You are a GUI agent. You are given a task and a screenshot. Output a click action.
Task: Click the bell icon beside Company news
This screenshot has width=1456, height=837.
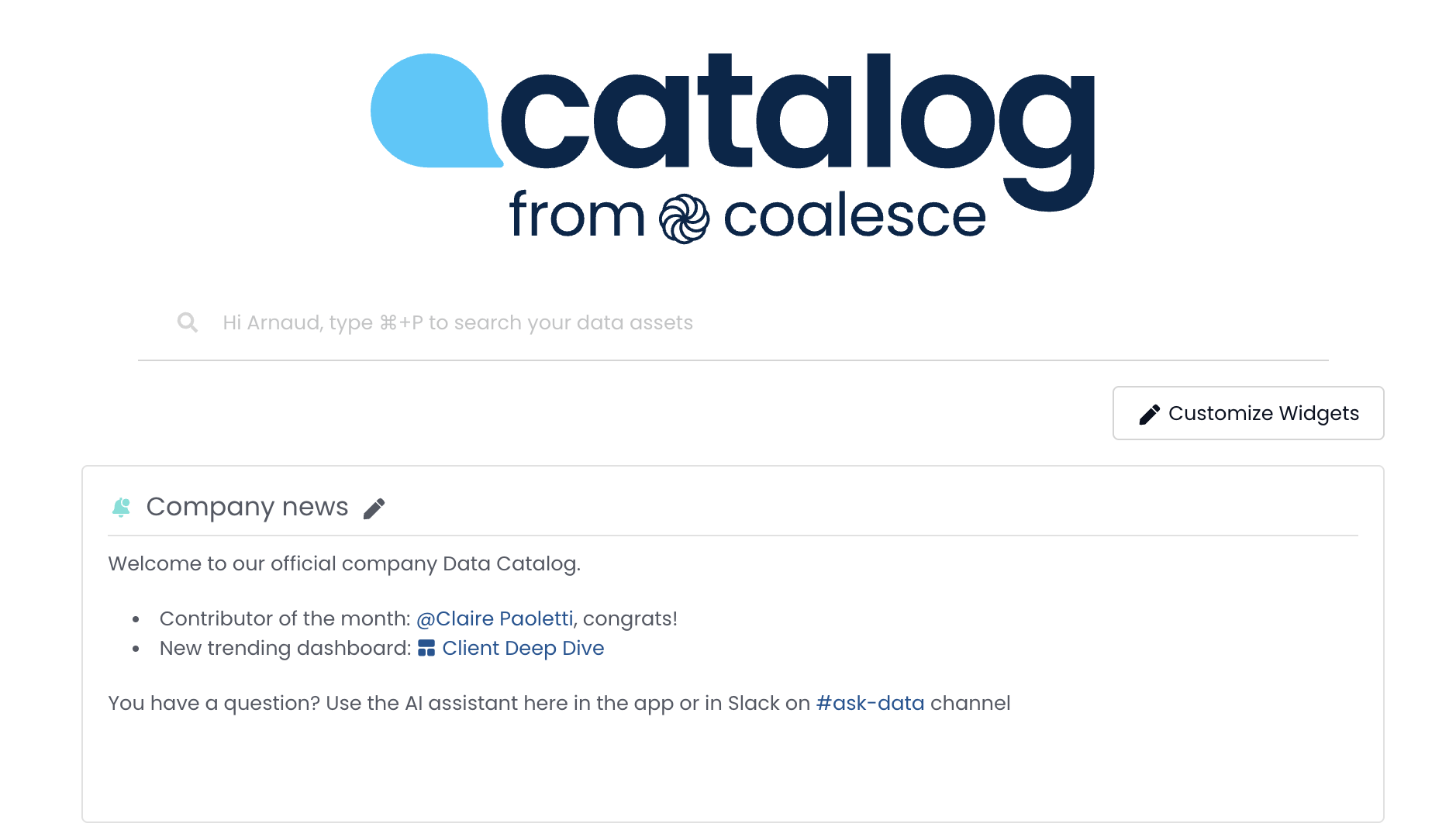pos(122,507)
